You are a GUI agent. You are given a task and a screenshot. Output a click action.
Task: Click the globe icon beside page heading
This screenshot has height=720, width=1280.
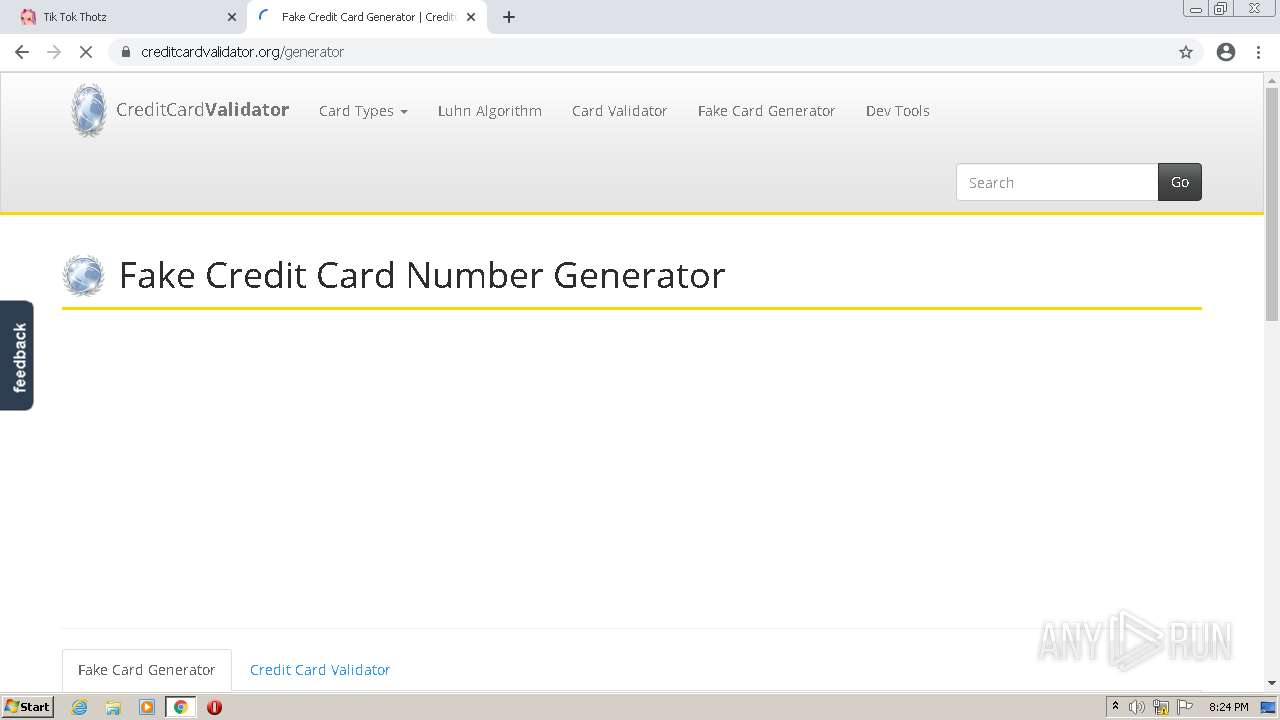click(x=83, y=275)
